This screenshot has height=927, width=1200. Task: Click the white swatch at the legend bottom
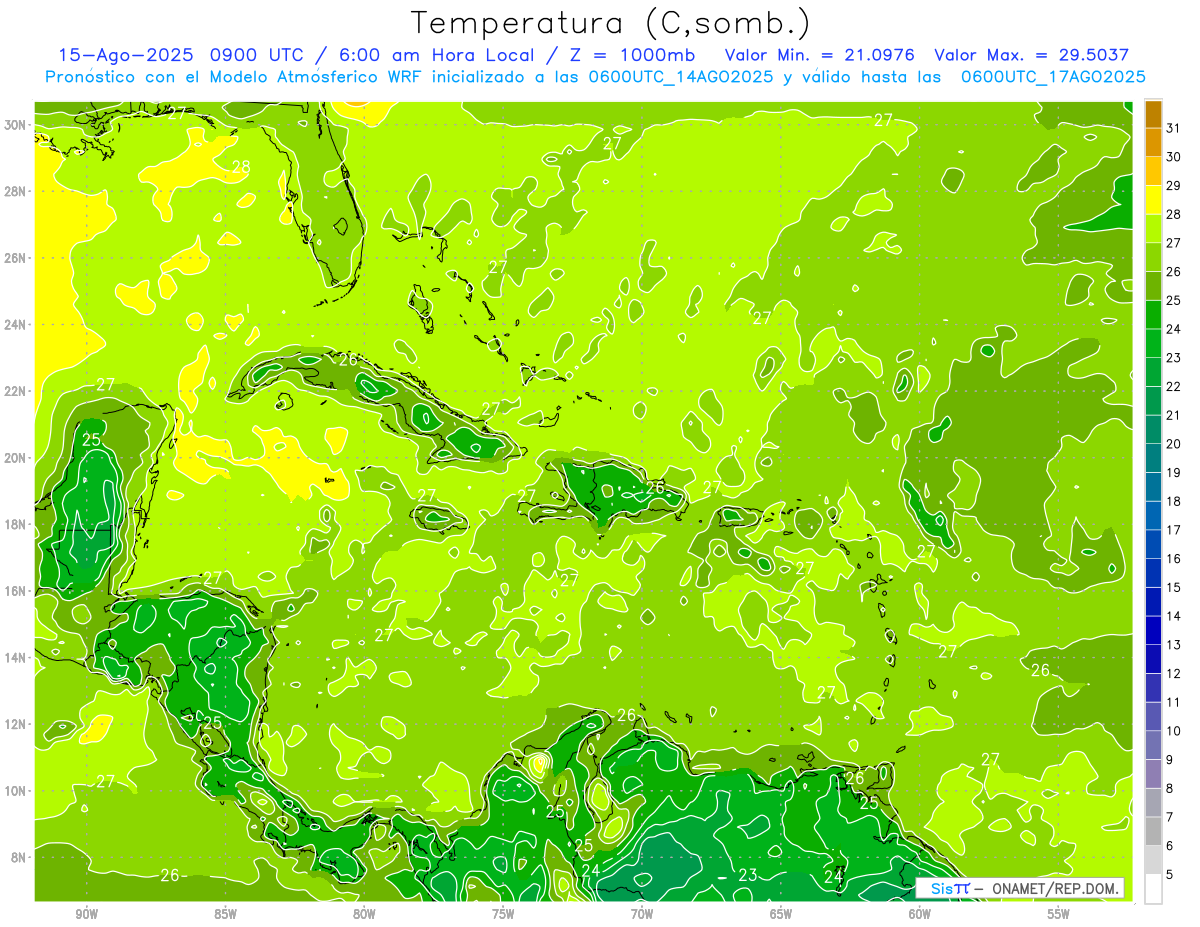tap(1153, 889)
